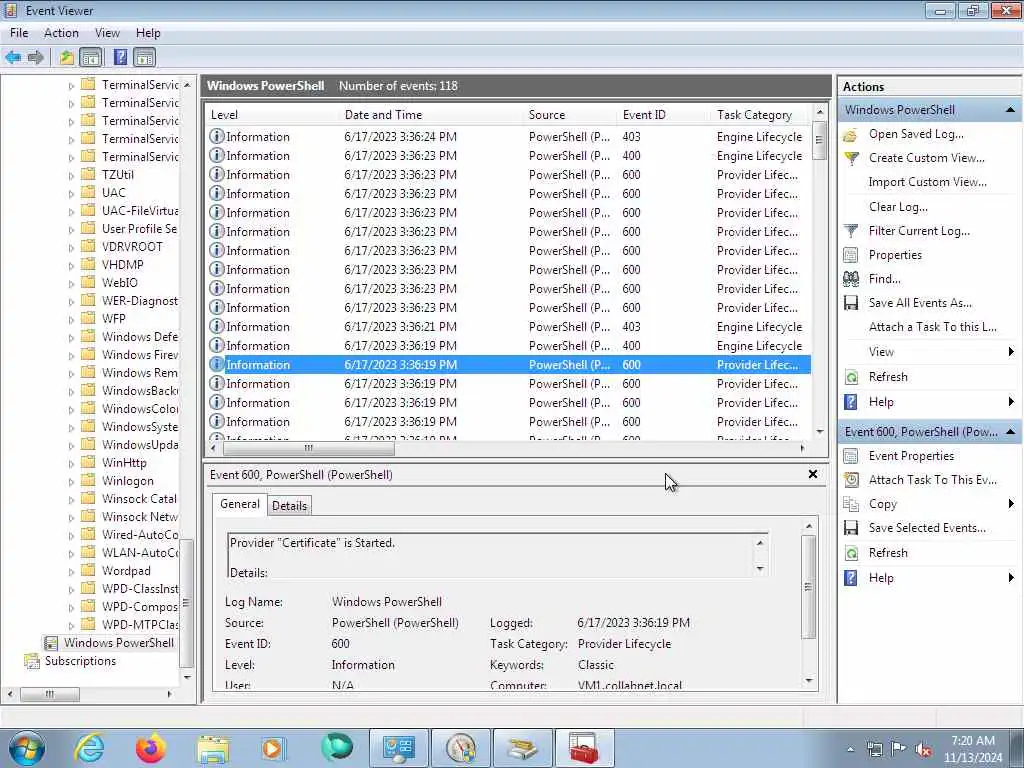
Task: Click the taskbar clock showing 7:20 AM
Action: [x=972, y=749]
